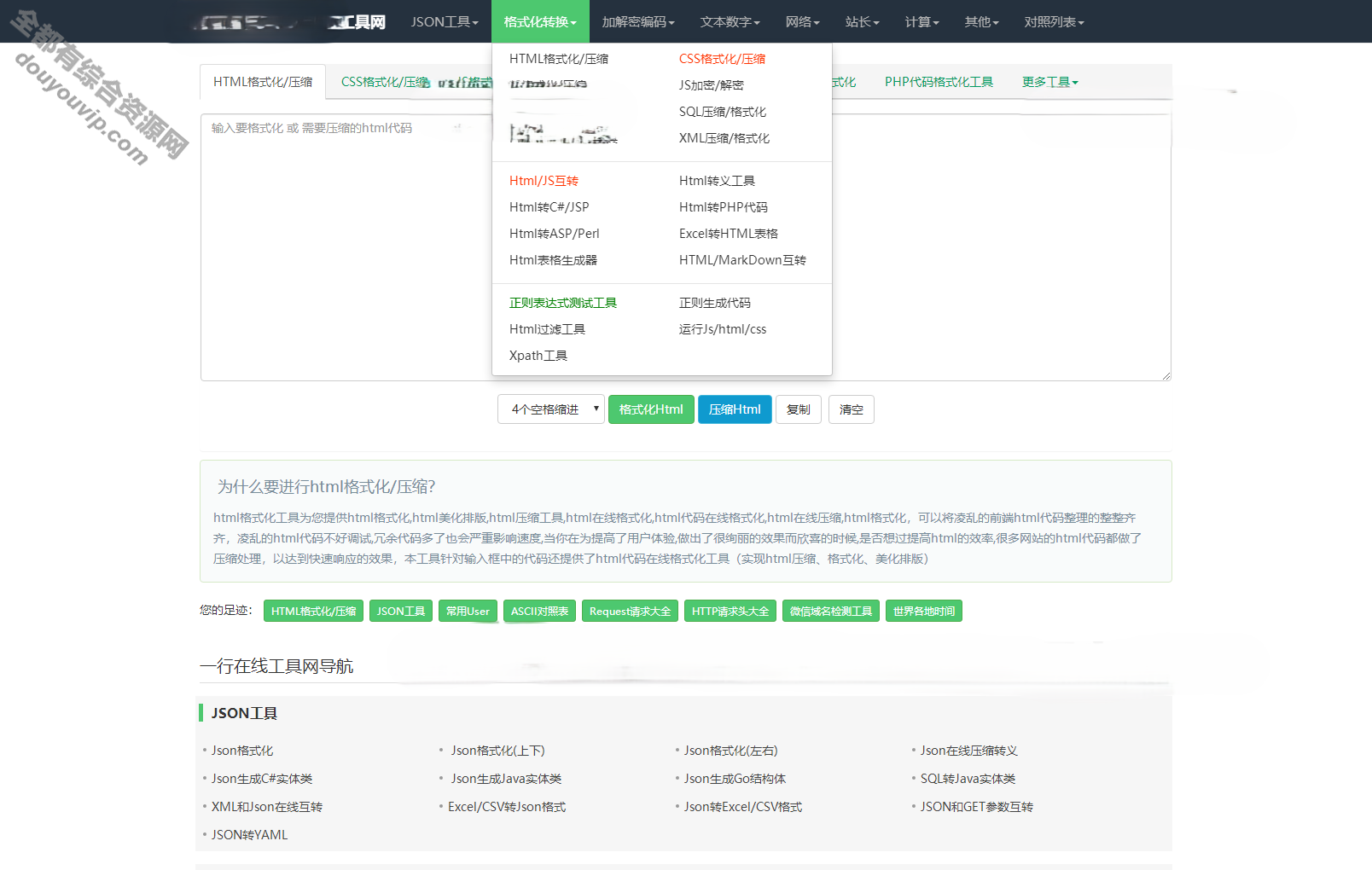The image size is (1372, 870).
Task: Open HTML格式化/压缩 footprint tag
Action: coord(313,611)
